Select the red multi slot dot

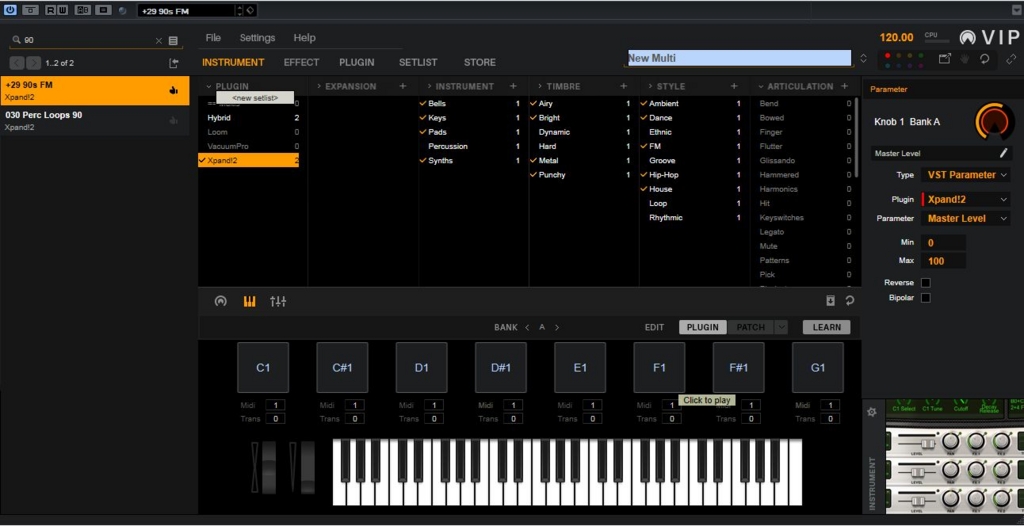888,56
